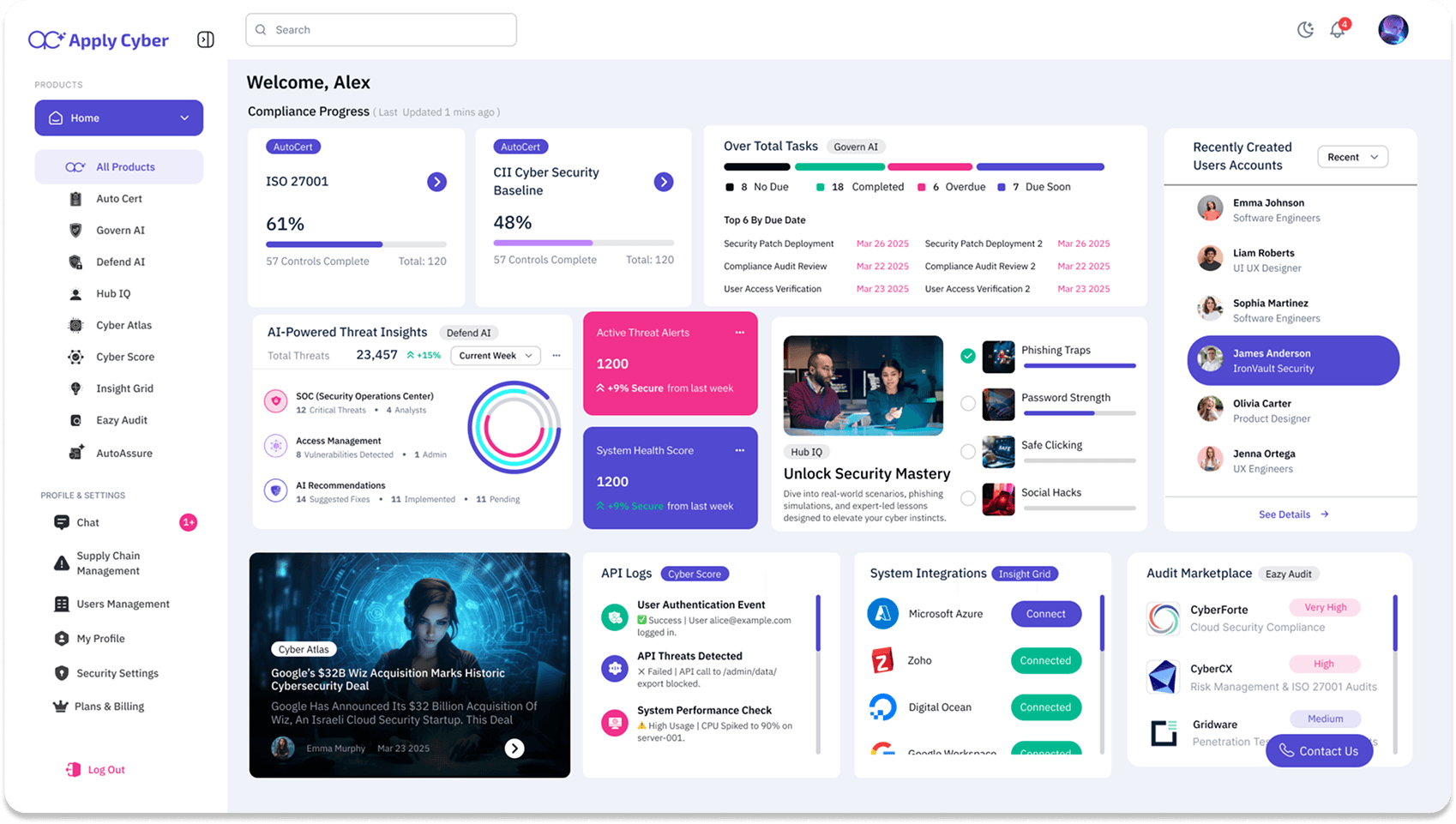Open the Unlock Security Mastery thumbnail image
Image resolution: width=1456 pixels, height=824 pixels.
tap(863, 386)
